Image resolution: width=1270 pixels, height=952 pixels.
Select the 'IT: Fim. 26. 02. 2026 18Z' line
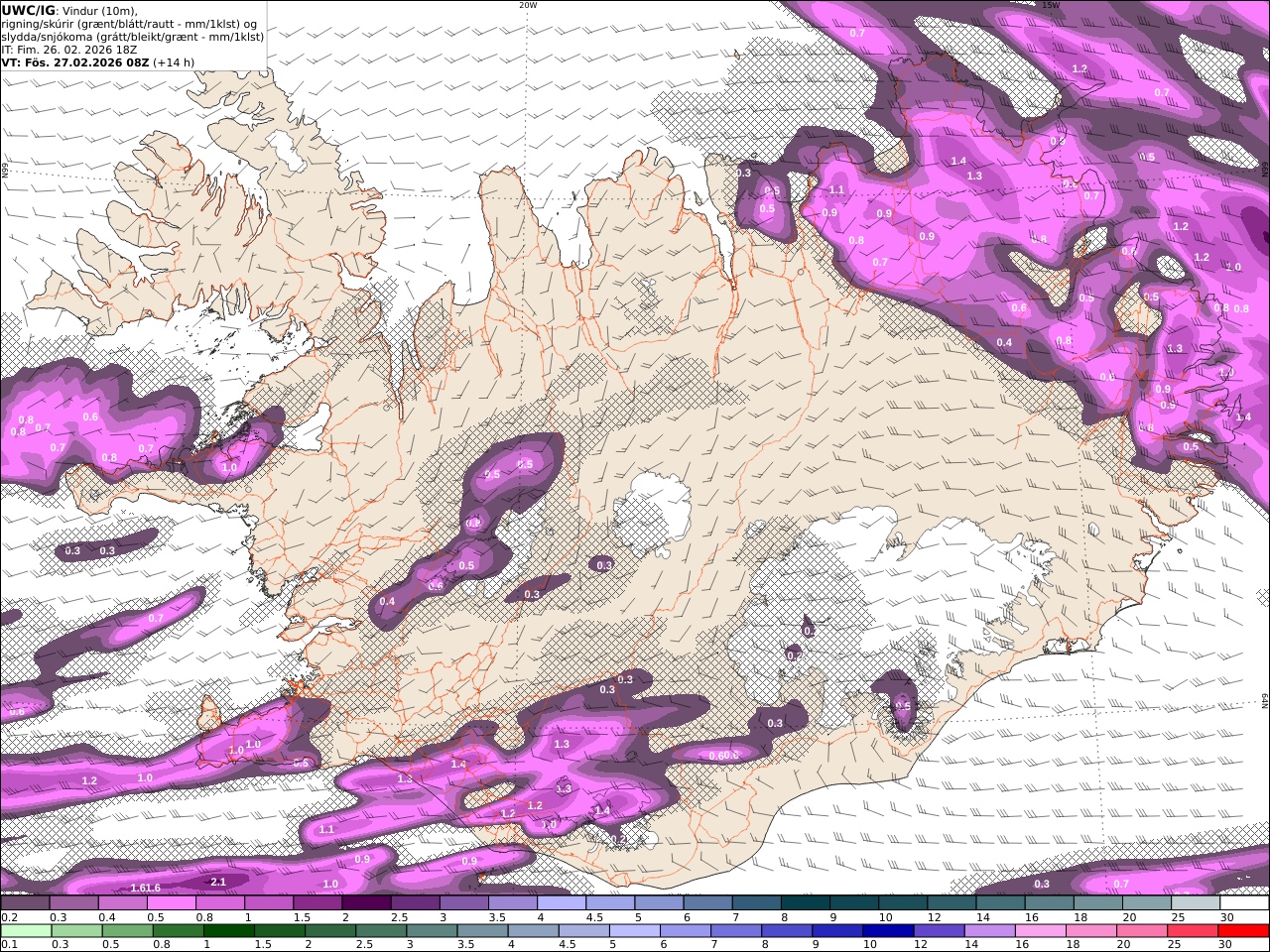tap(69, 51)
